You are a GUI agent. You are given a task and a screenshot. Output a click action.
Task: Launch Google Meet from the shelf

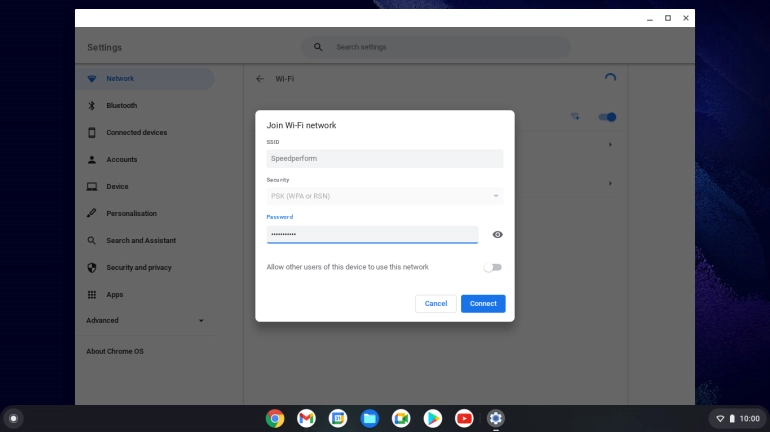(401, 418)
